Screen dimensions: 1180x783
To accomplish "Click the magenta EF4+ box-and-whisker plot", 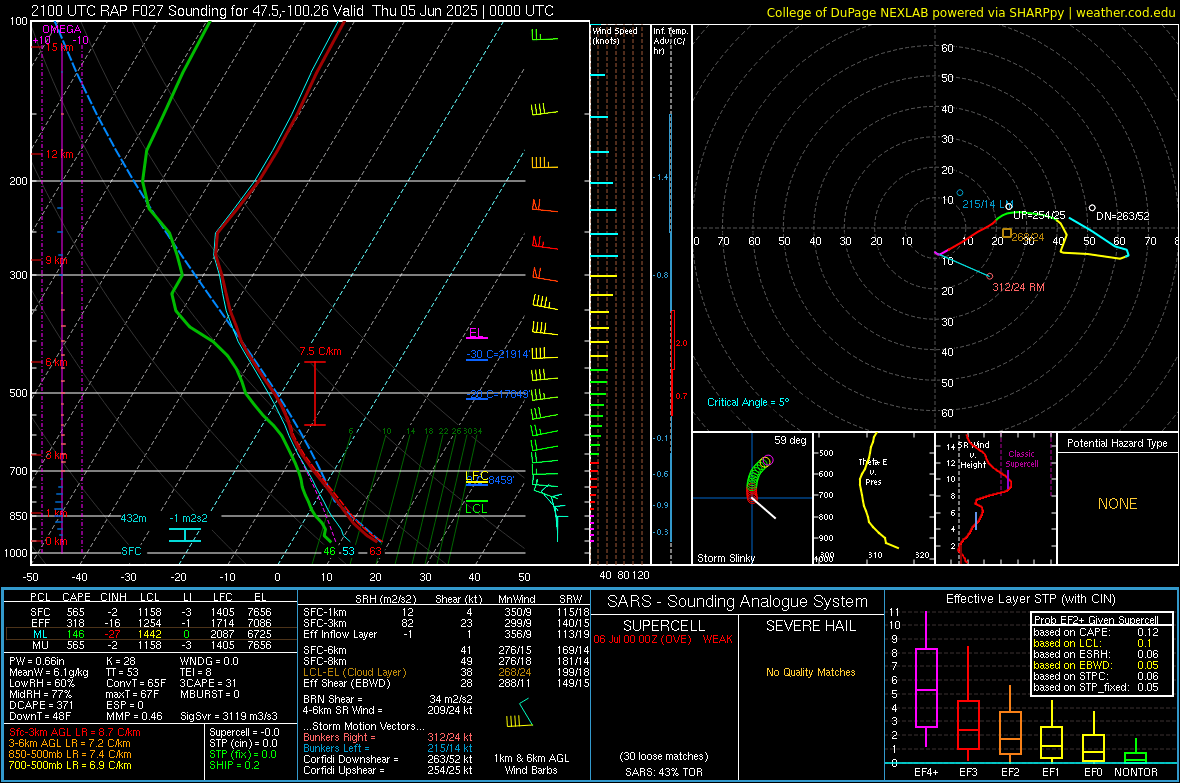I will [x=926, y=680].
